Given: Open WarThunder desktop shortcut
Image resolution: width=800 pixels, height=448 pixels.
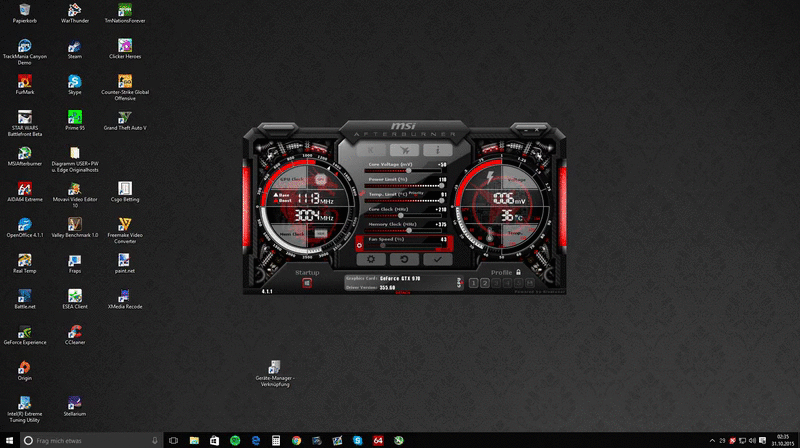Looking at the screenshot, I should 74,13.
